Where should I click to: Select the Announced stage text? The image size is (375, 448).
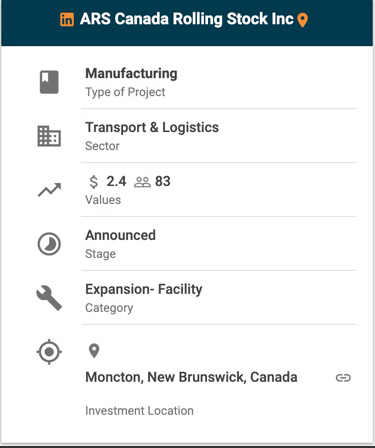[x=120, y=235]
